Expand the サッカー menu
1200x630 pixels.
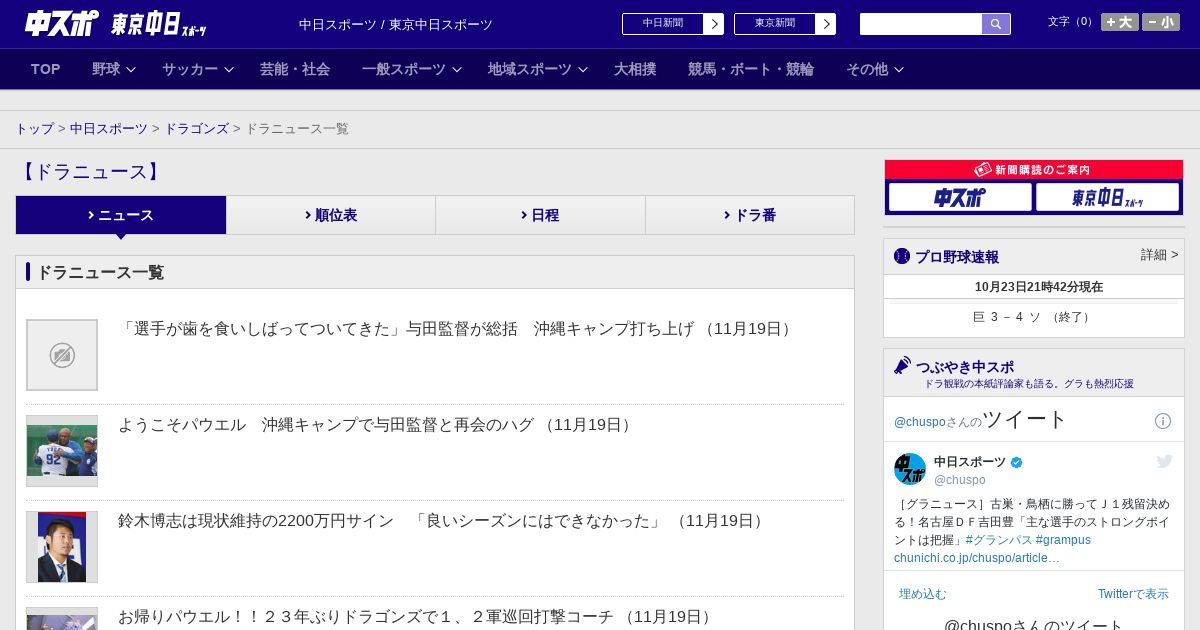pos(198,69)
